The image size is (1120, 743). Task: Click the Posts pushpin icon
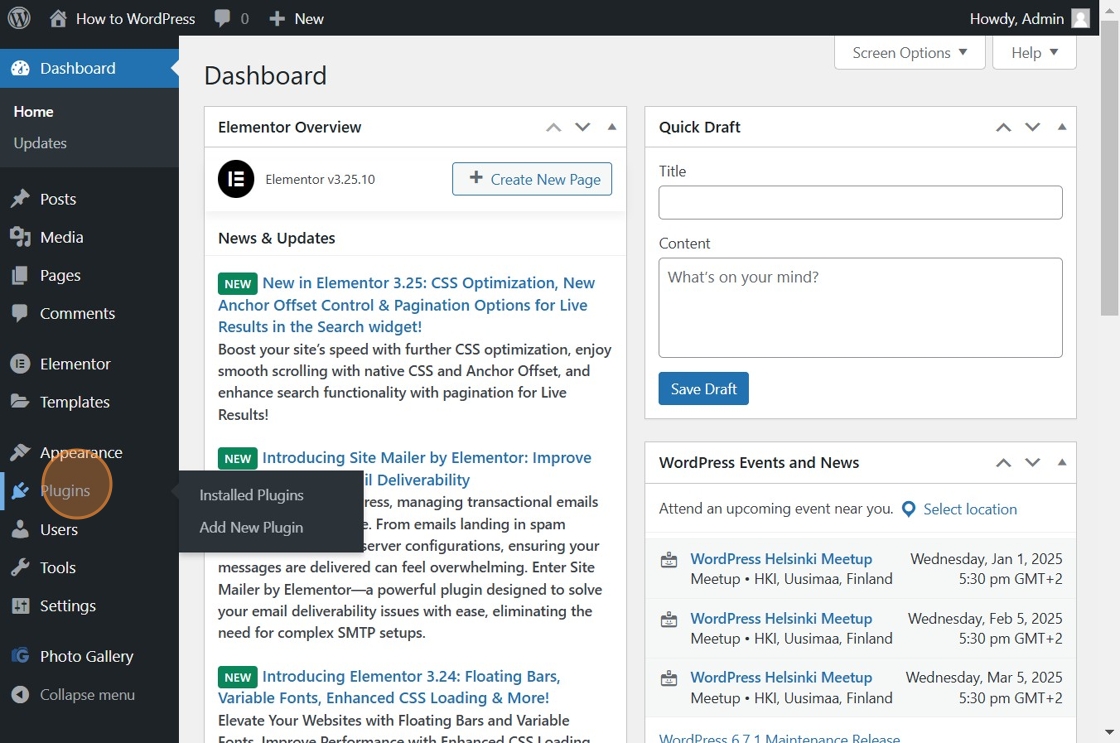(20, 199)
